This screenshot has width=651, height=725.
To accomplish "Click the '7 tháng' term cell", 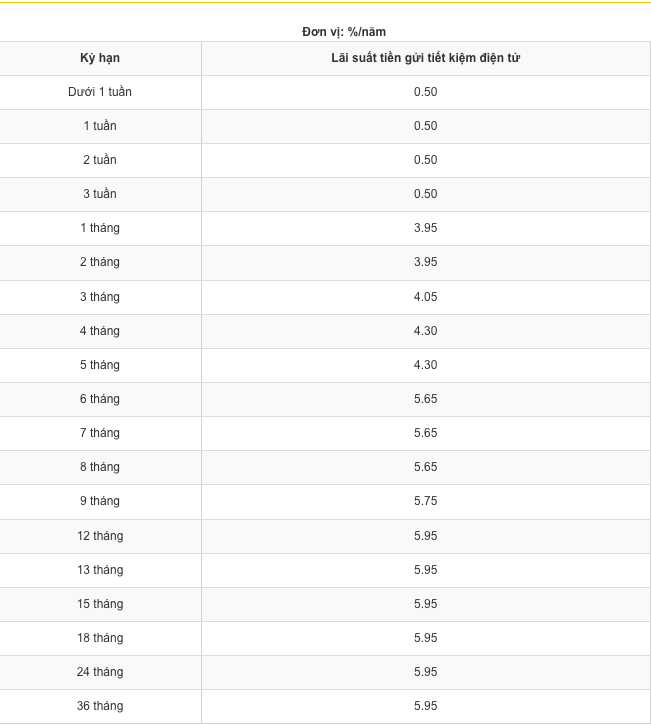I will [100, 433].
